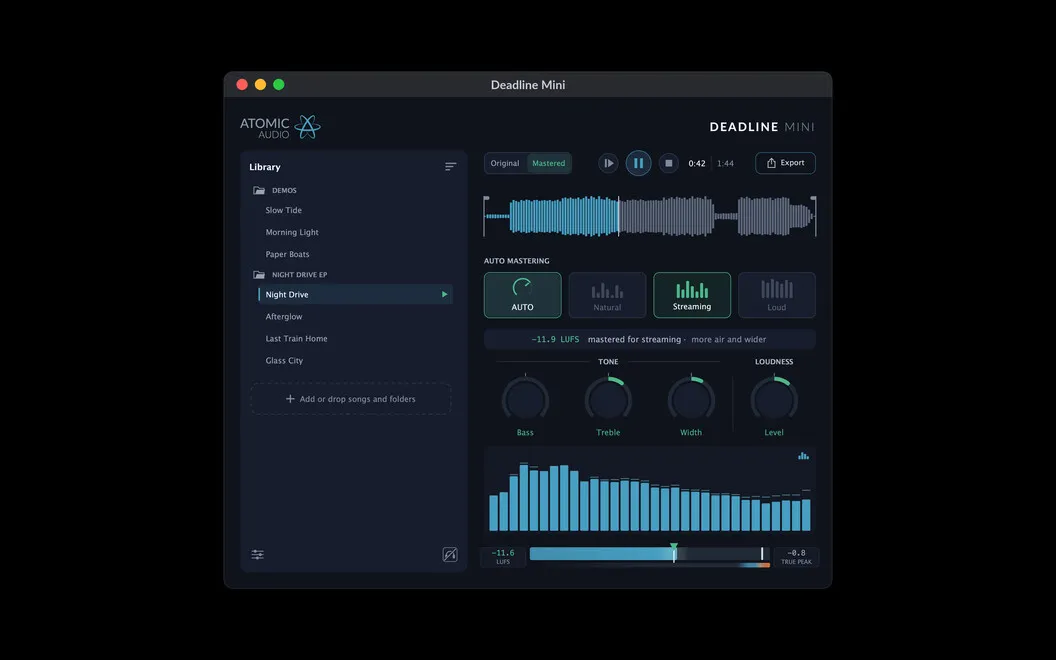Click the -11.6 LUFS readout

point(503,556)
